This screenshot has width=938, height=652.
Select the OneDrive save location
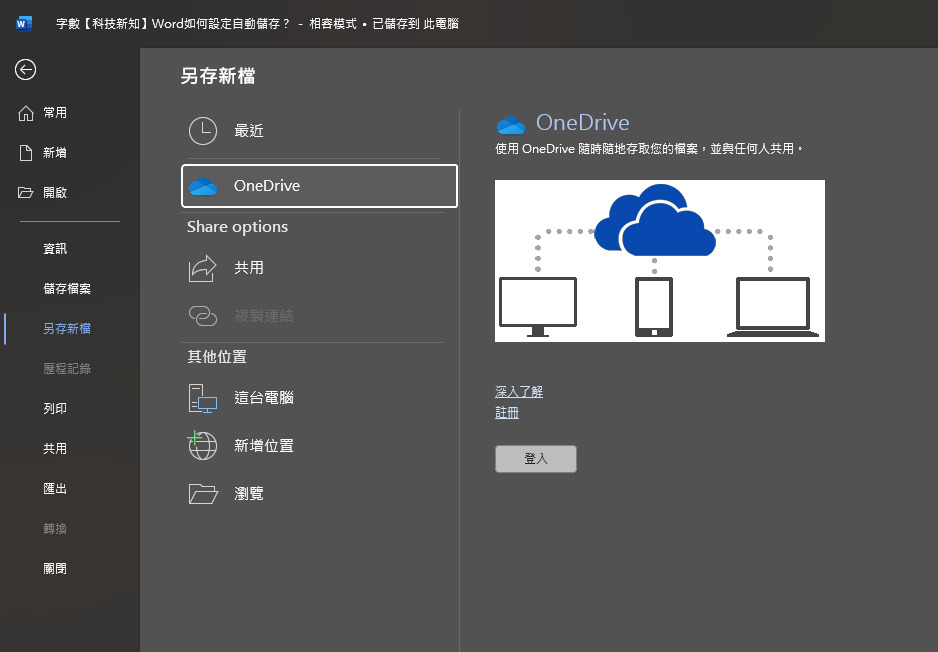(319, 186)
